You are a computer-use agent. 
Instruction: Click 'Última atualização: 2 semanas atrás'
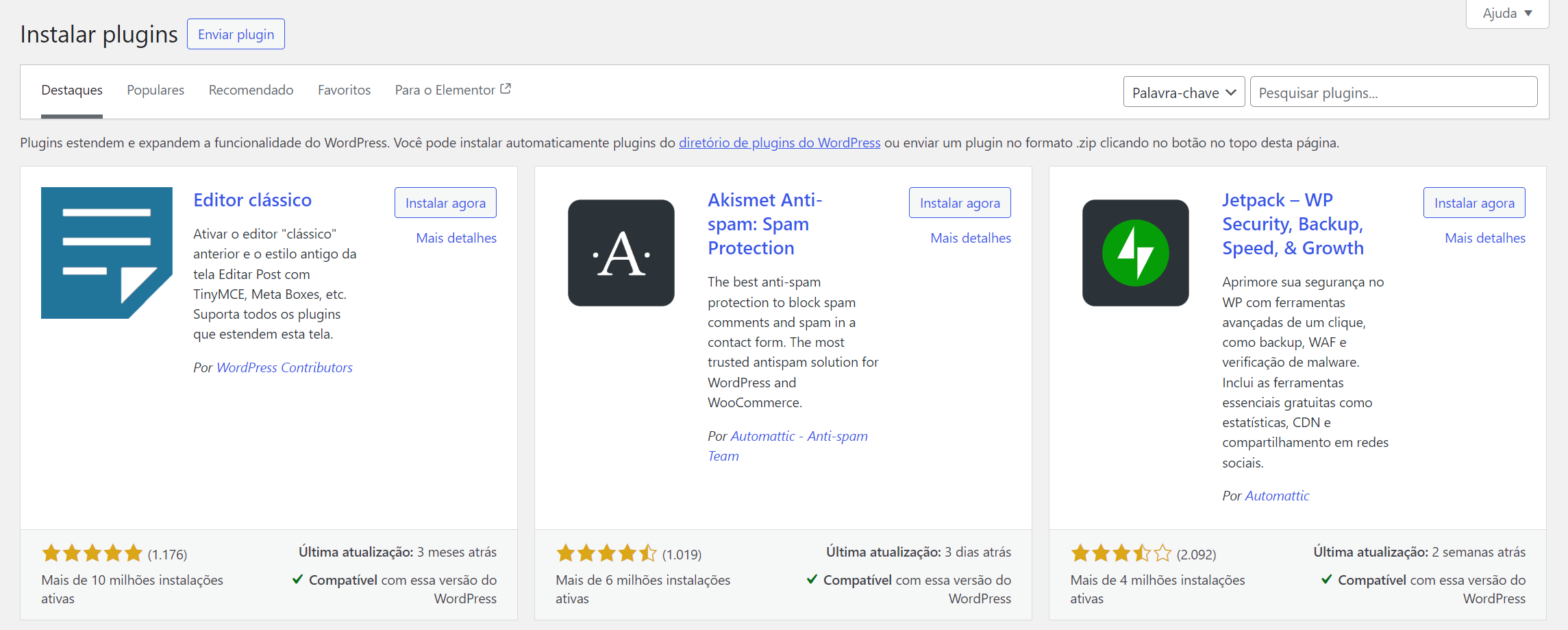(1419, 552)
